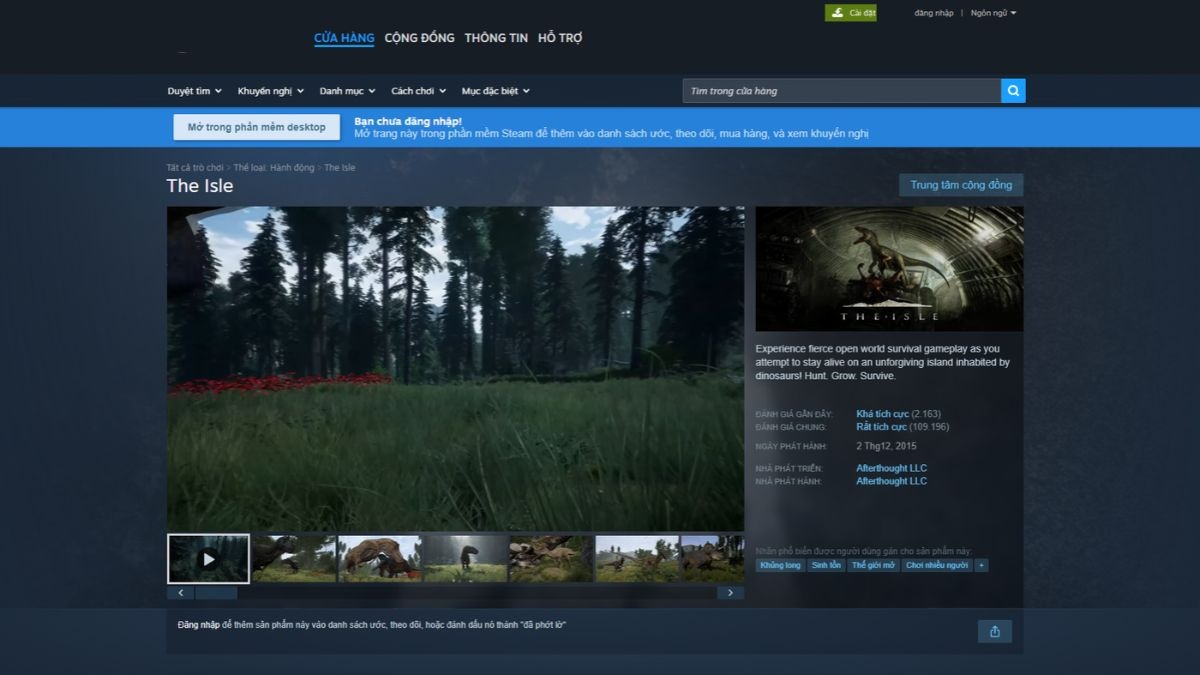
Task: Click the Đăng nhập link in wishlist notice
Action: tap(198, 625)
